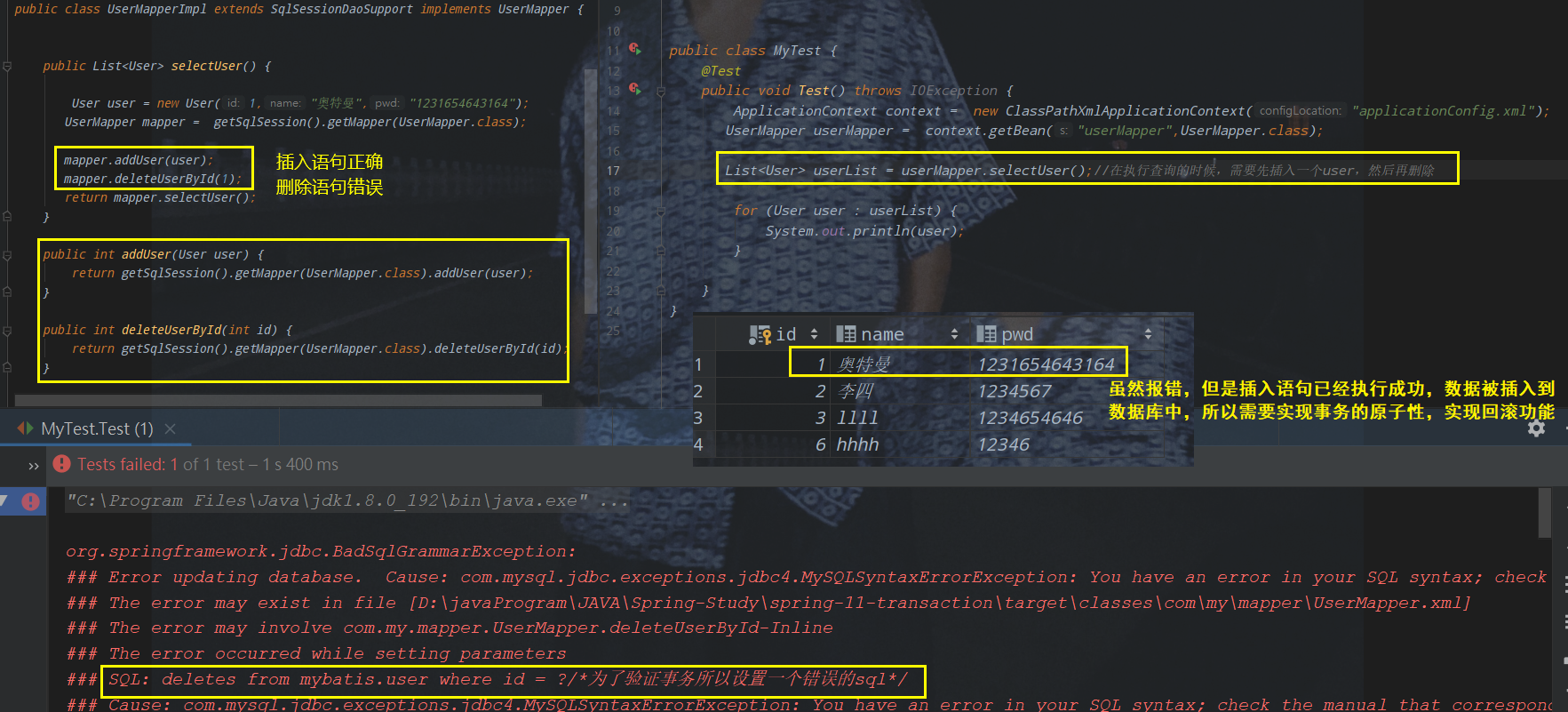
Task: Switch to the MyTest.Test (1) tab
Action: coord(97,428)
